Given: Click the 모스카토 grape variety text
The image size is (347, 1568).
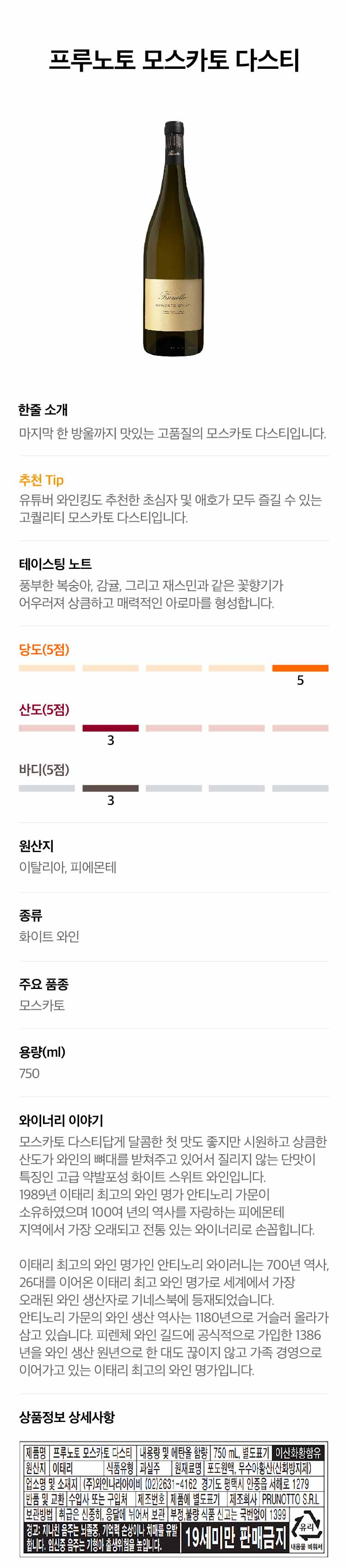Looking at the screenshot, I should [42, 1005].
